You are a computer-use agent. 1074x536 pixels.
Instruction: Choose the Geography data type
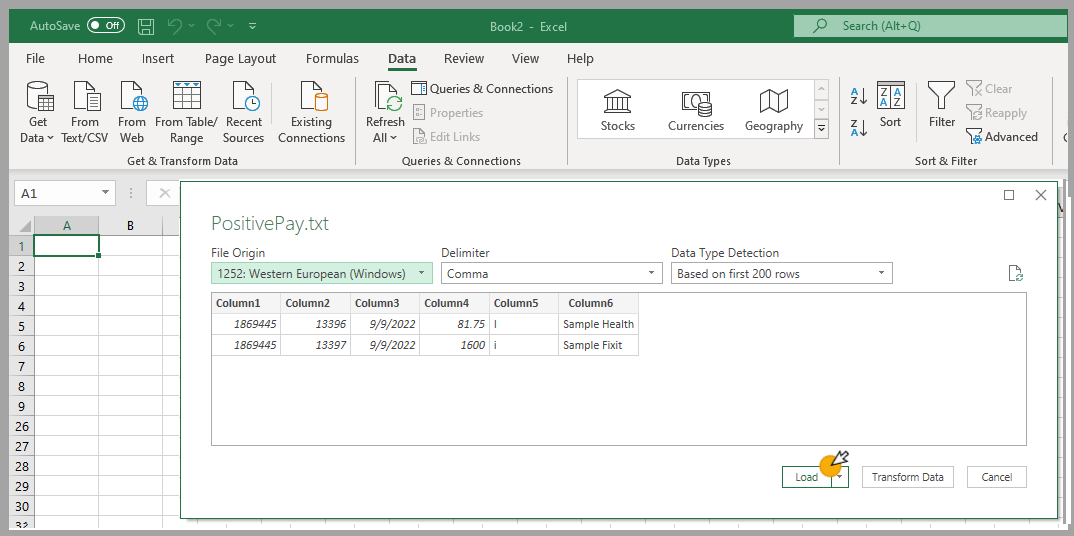[x=774, y=110]
